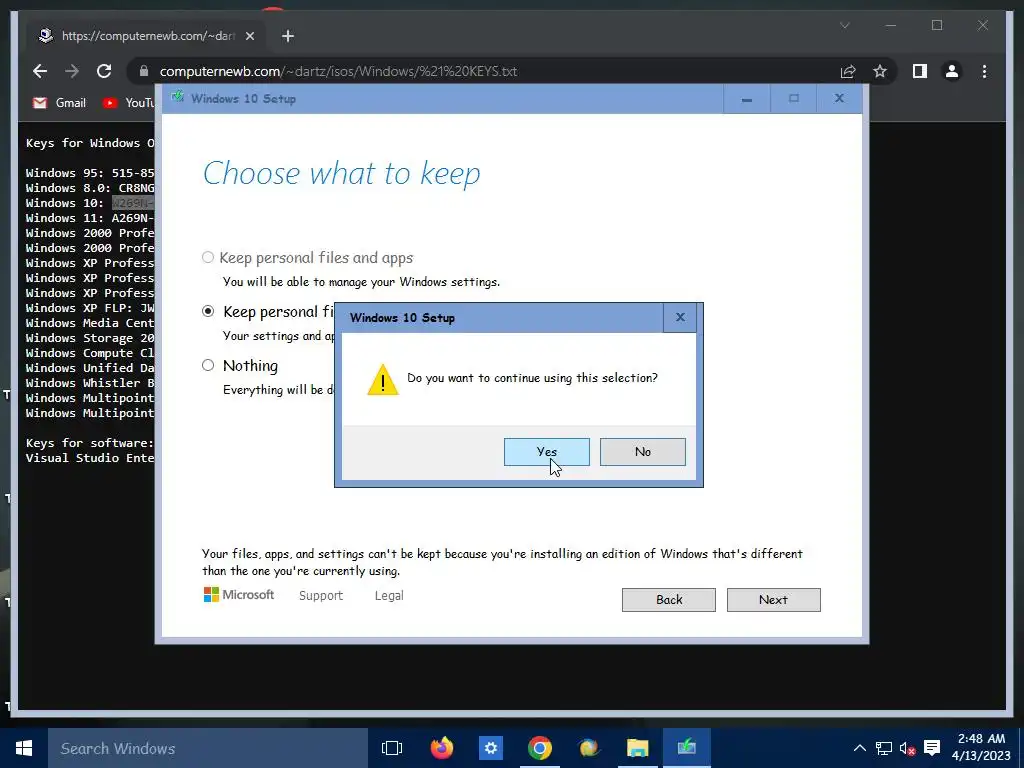Open the Chrome tab search chevron

844,25
